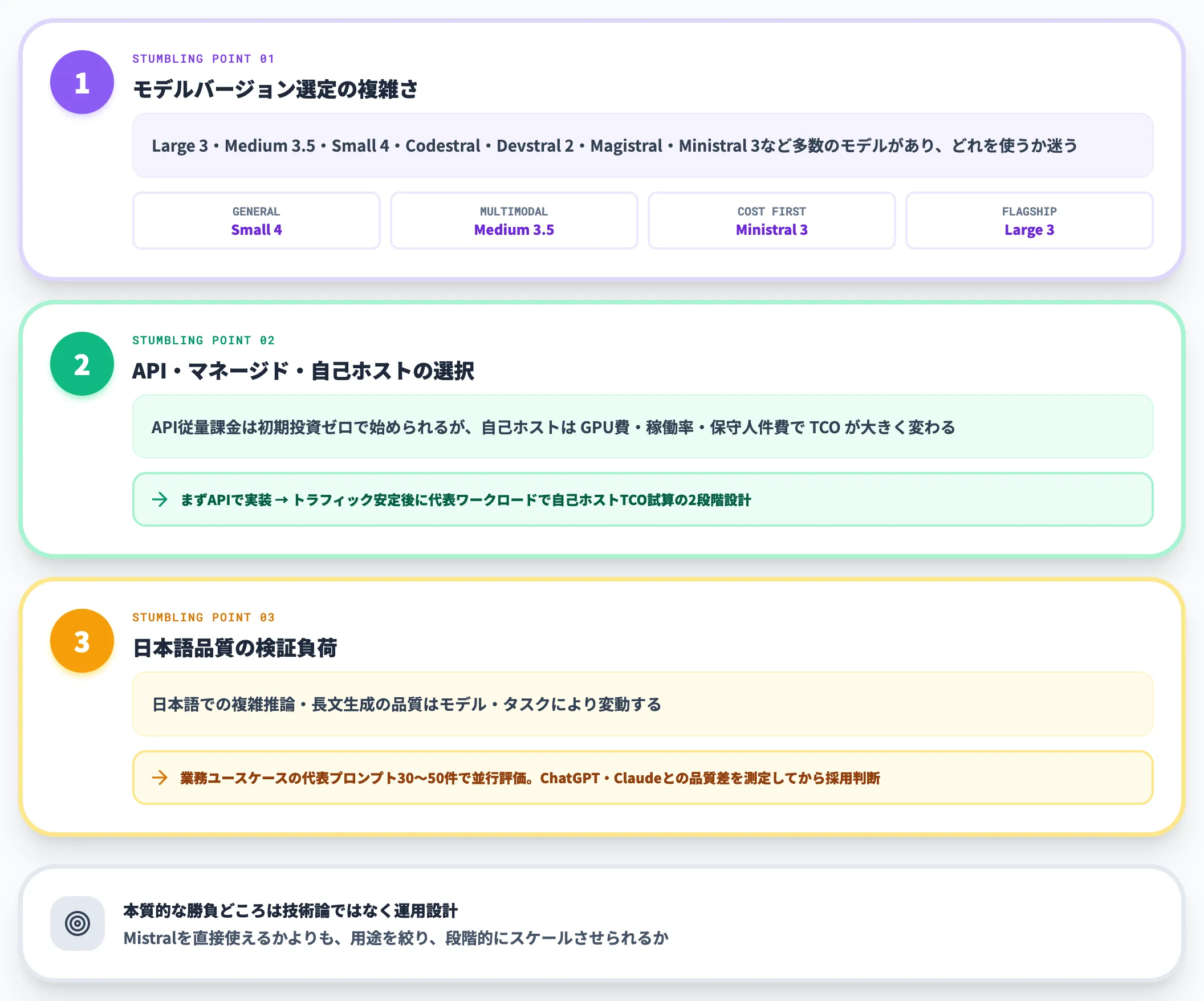Click the GENERAL label text

click(x=257, y=211)
